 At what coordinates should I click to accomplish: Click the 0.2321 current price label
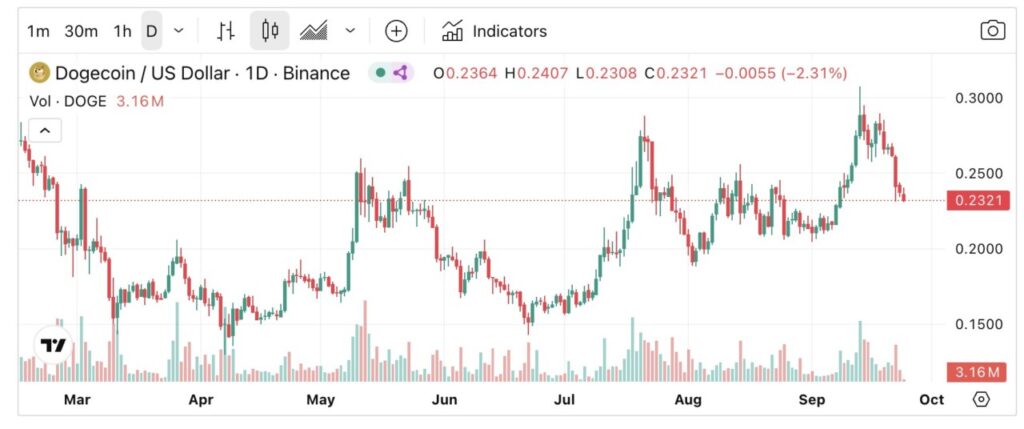pos(974,201)
